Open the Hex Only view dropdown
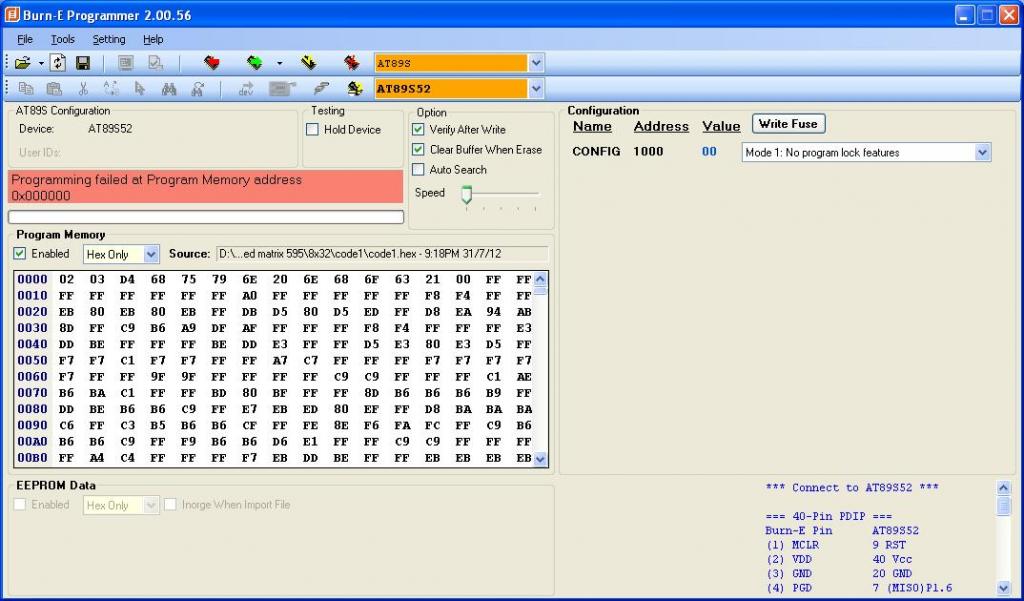The width and height of the screenshot is (1024, 601). (x=151, y=255)
